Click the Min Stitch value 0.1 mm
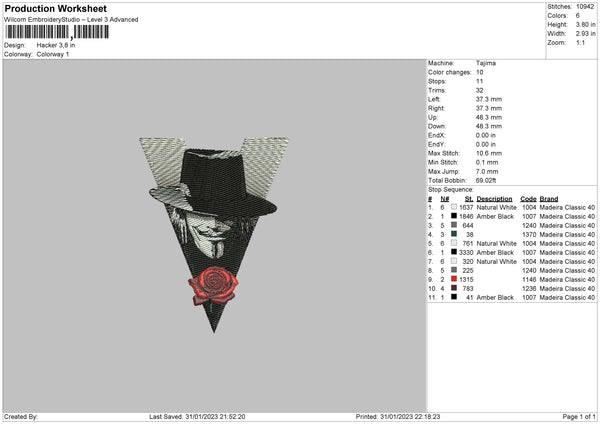600x424 pixels. (487, 162)
